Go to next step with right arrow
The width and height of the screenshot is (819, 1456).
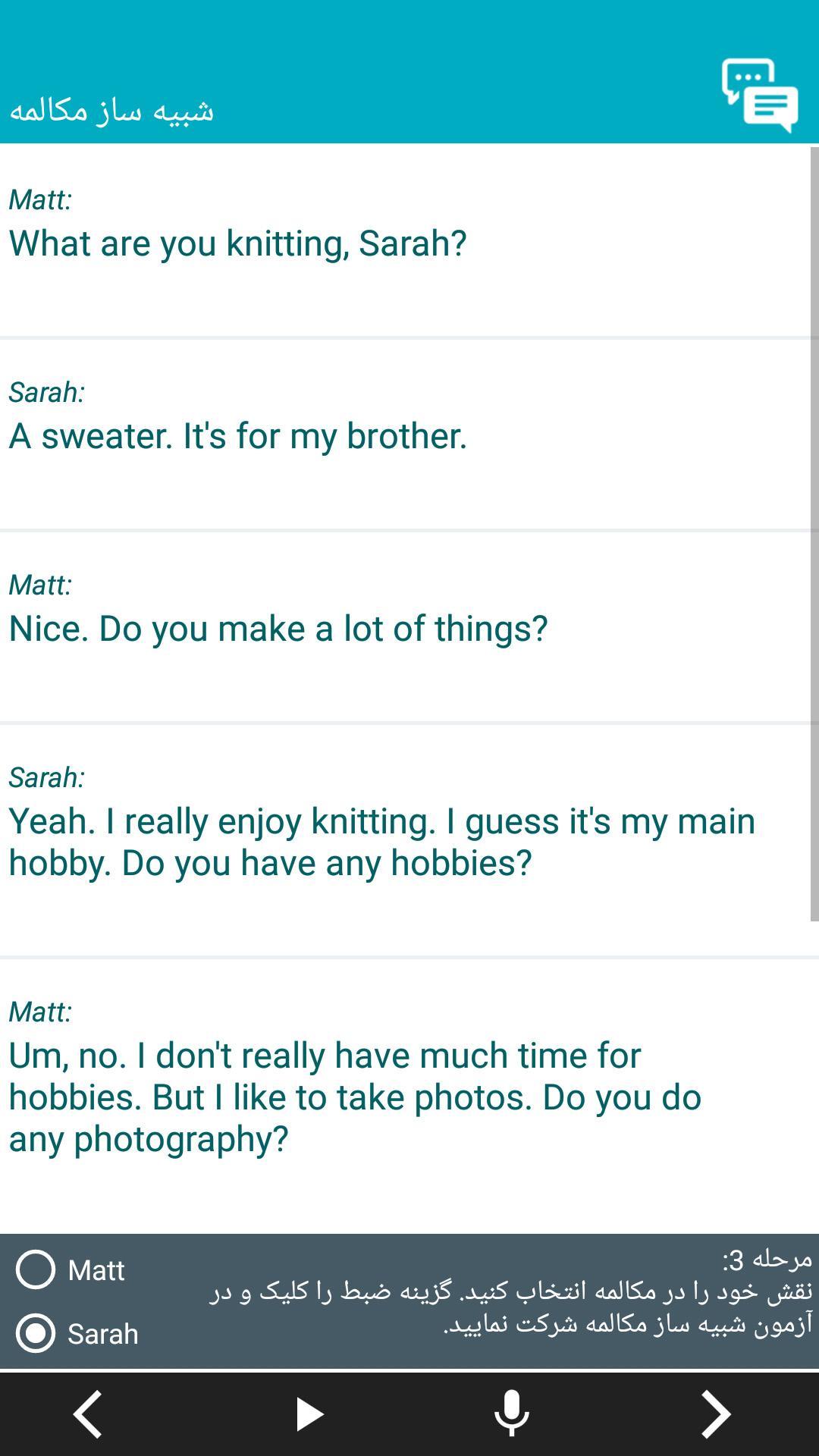[715, 1414]
